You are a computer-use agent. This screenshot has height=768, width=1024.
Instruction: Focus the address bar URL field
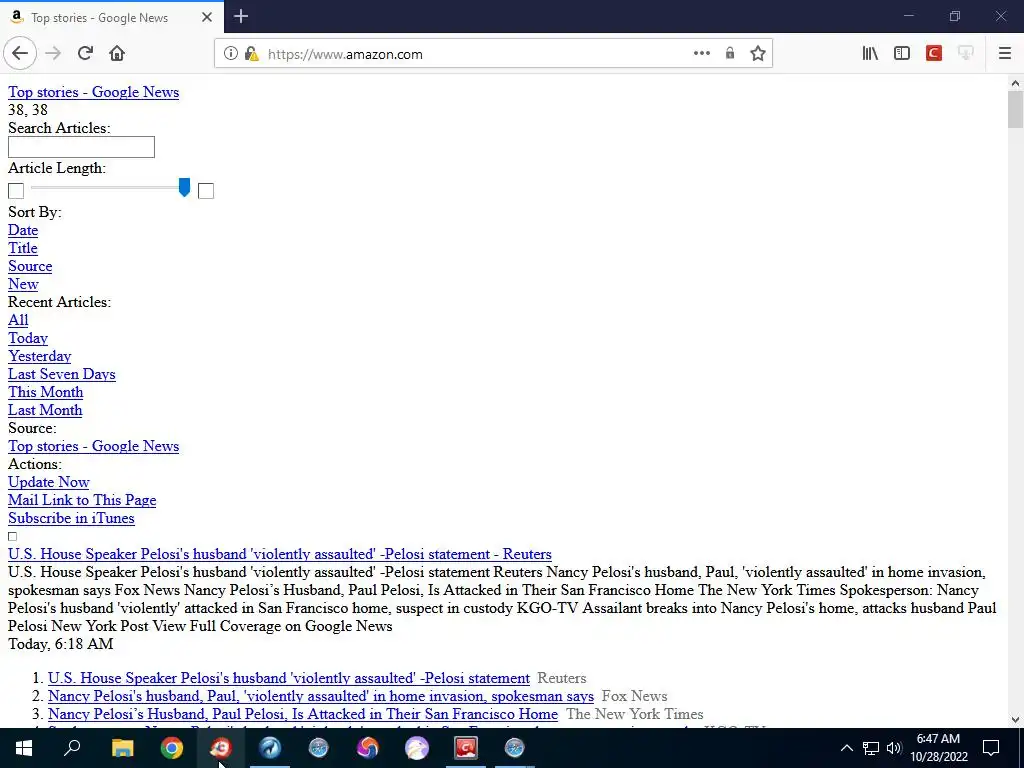[x=477, y=54]
